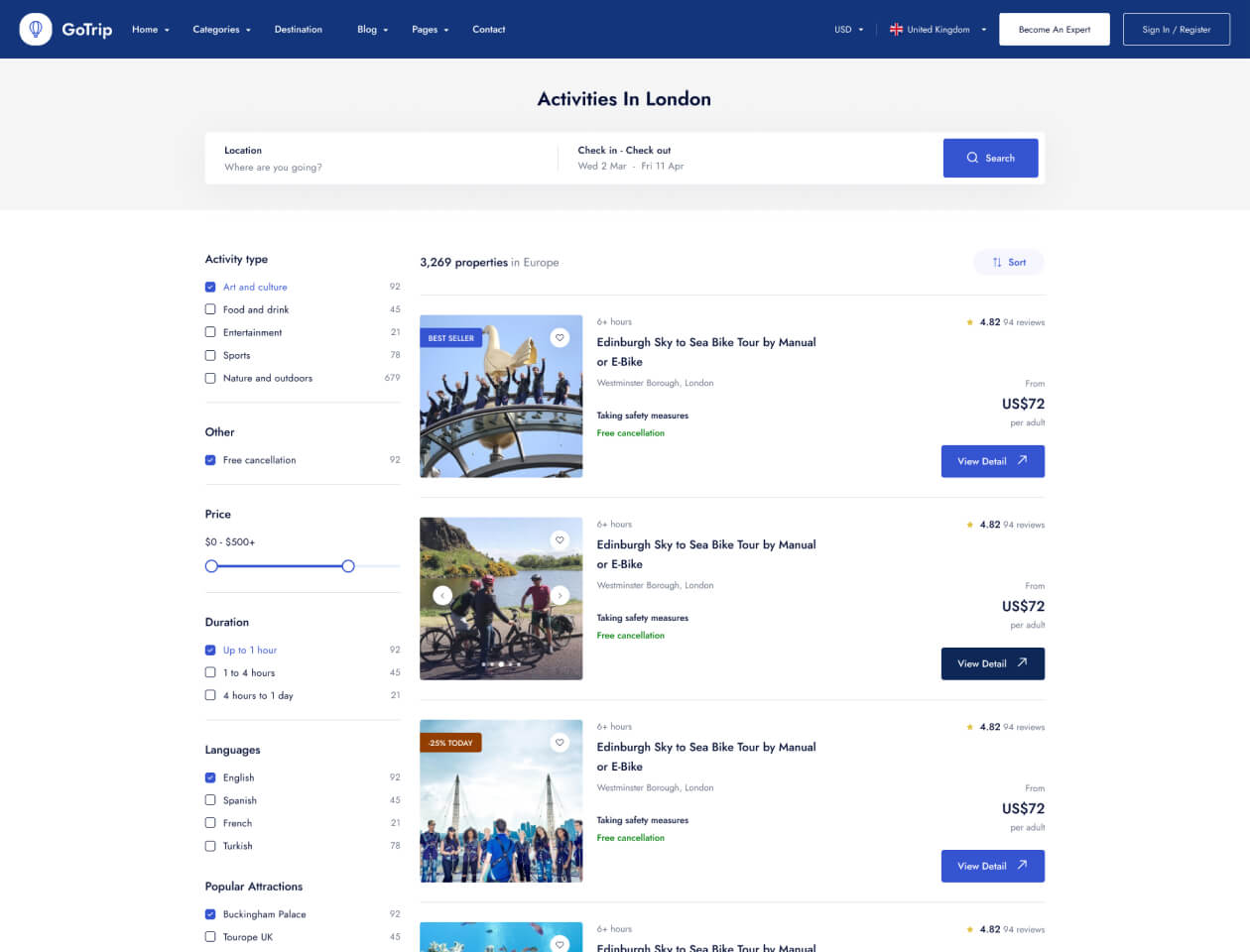Click the Become An Expert button
This screenshot has width=1250, height=952.
[1054, 30]
